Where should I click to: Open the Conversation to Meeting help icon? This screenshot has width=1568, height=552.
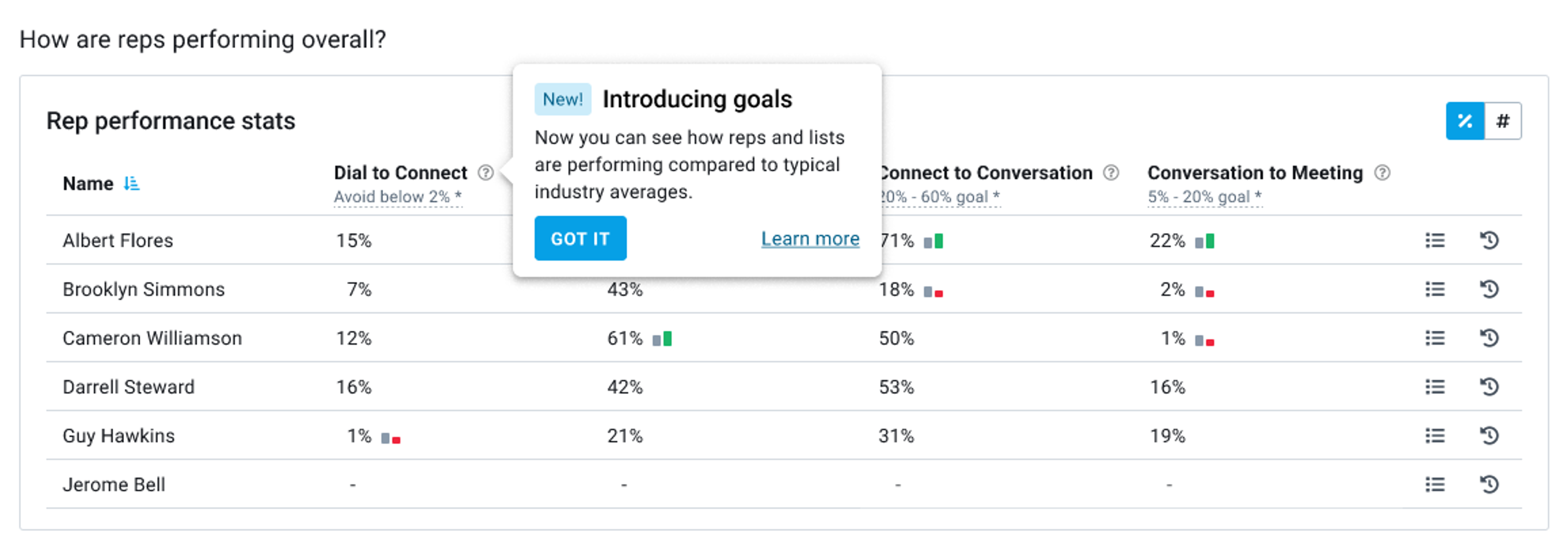pos(1382,173)
